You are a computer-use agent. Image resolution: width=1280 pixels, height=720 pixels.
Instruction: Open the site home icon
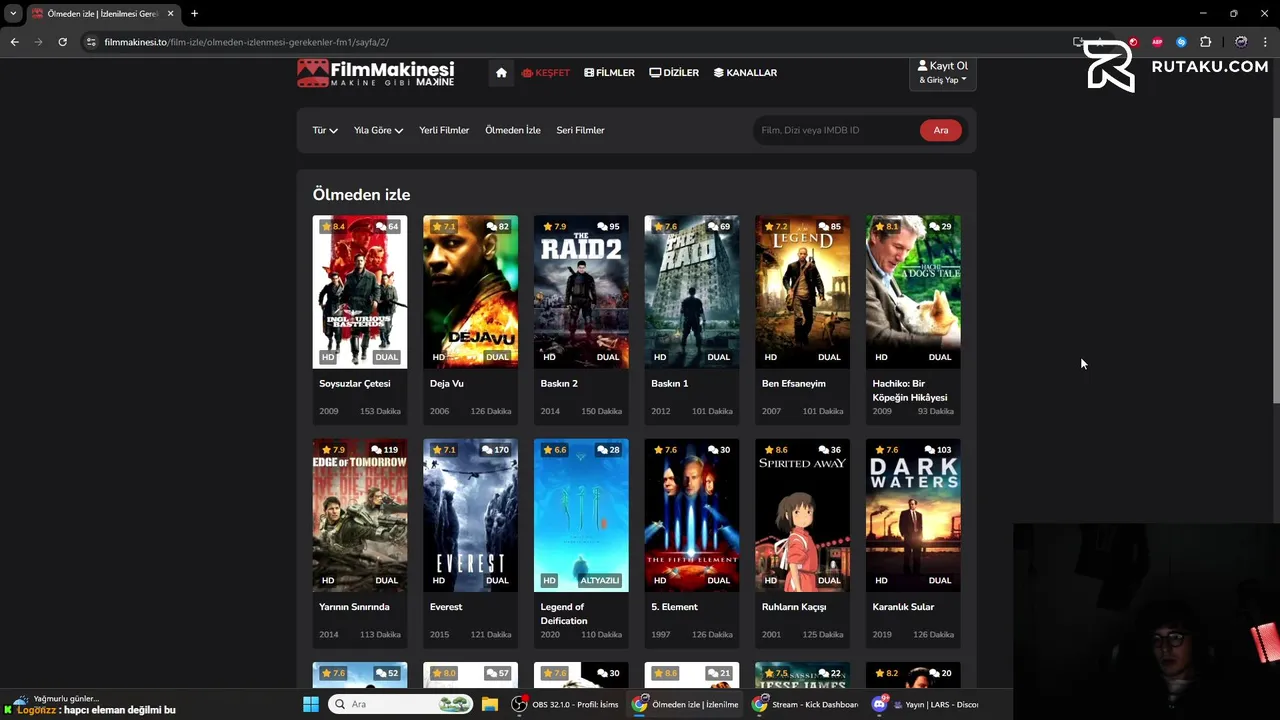pos(501,73)
